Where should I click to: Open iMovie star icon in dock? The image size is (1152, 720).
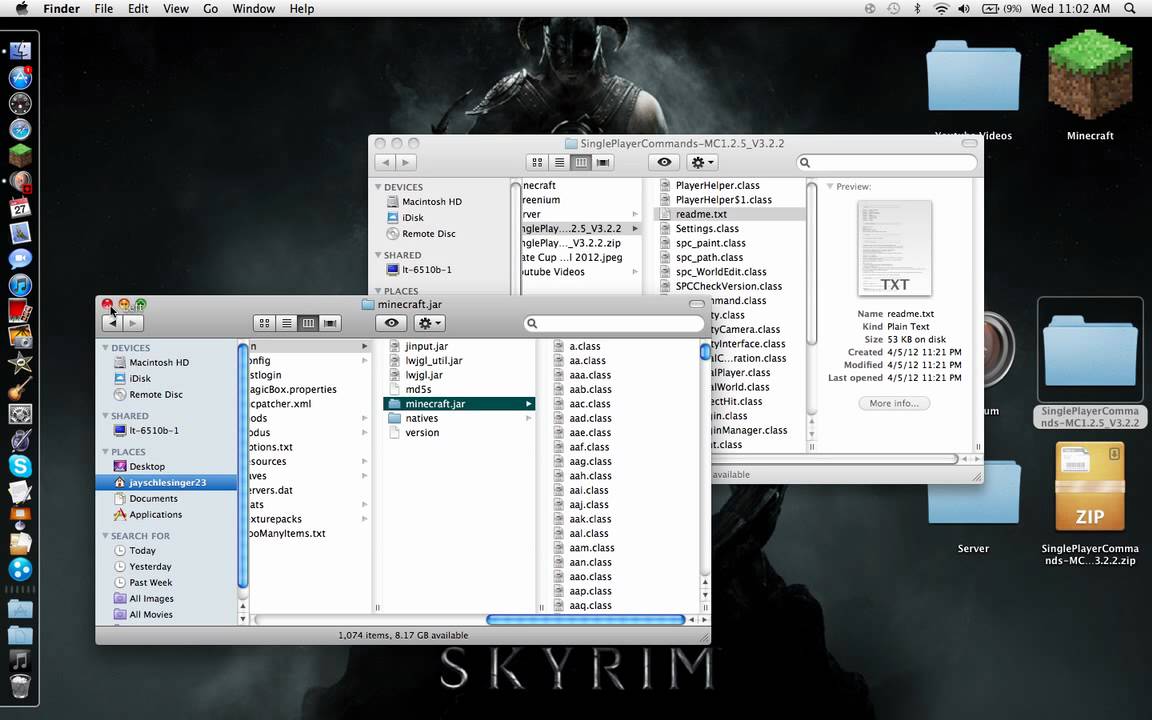pos(20,362)
